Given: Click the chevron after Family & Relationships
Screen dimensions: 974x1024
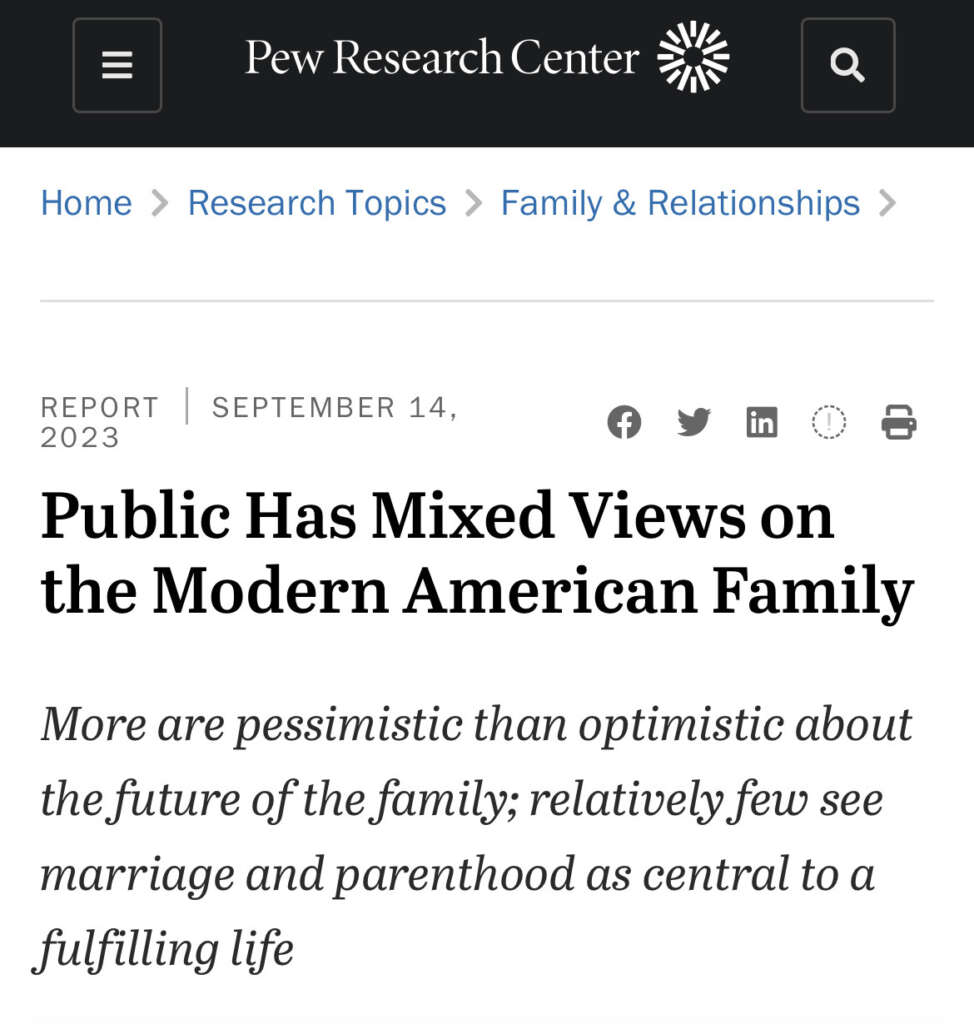Looking at the screenshot, I should tap(887, 204).
